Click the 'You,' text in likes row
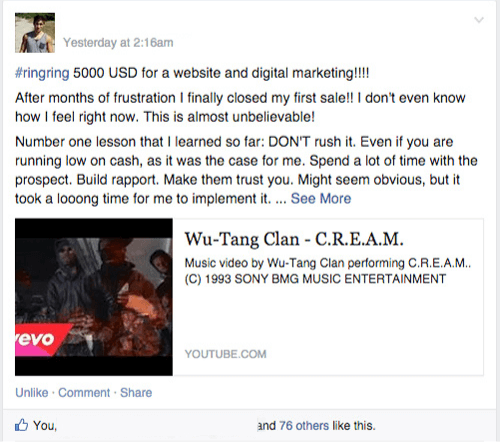Viewport: 500px width, 442px height. (45, 426)
